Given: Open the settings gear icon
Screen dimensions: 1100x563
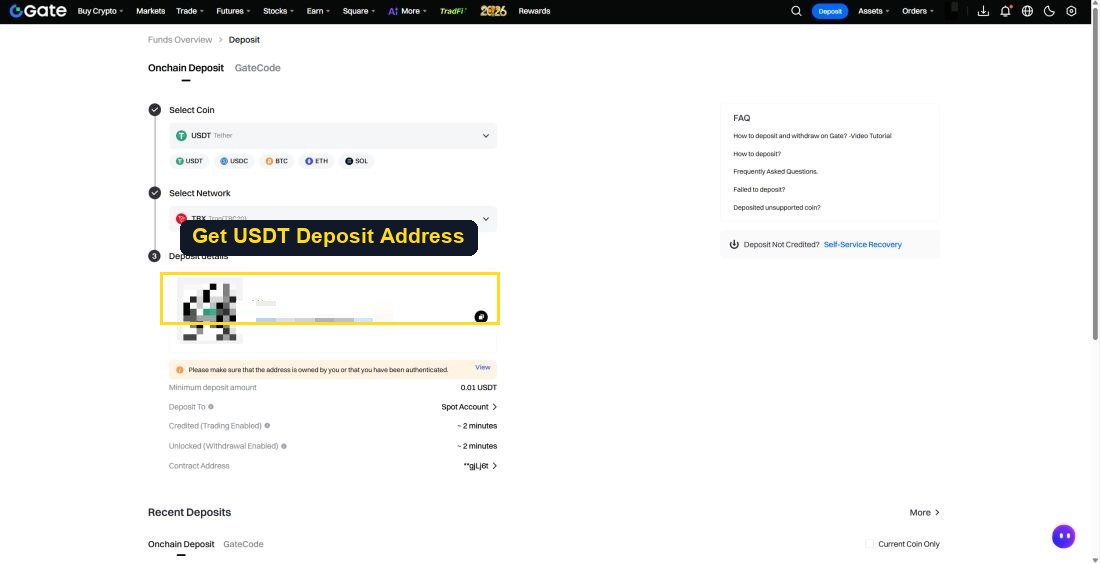Looking at the screenshot, I should [1071, 11].
